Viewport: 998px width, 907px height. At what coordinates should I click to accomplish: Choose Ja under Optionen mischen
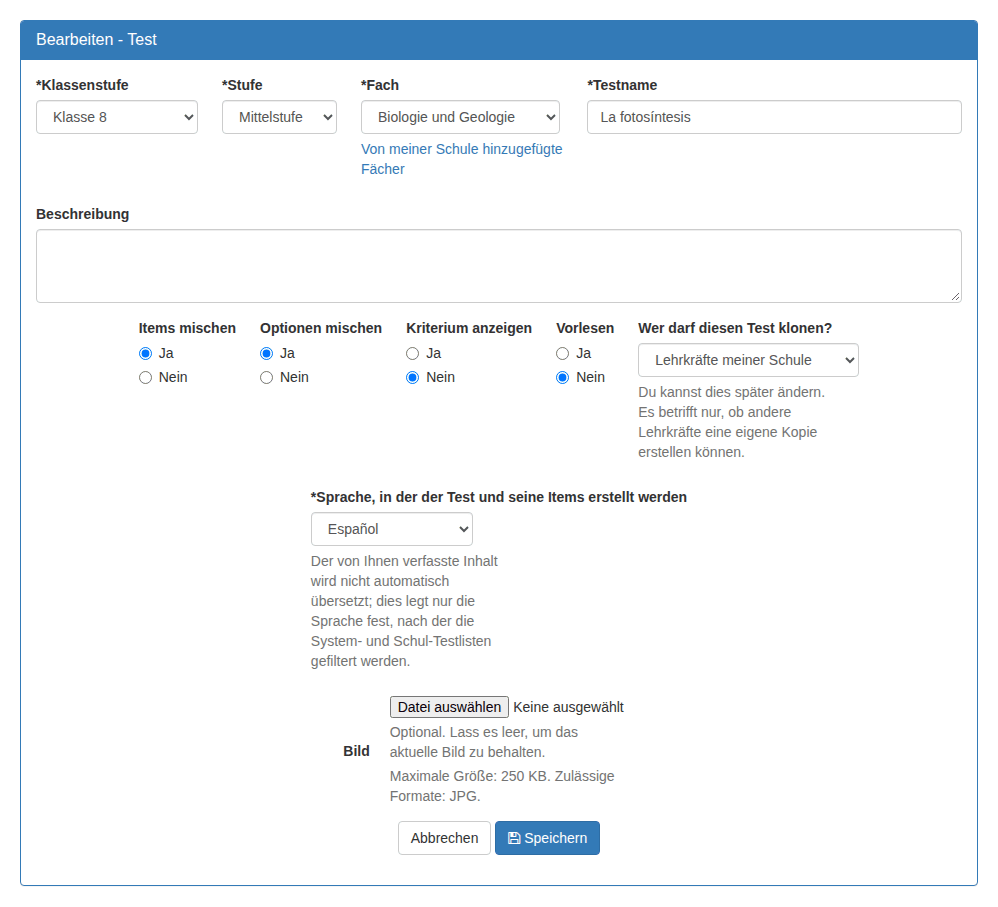267,353
